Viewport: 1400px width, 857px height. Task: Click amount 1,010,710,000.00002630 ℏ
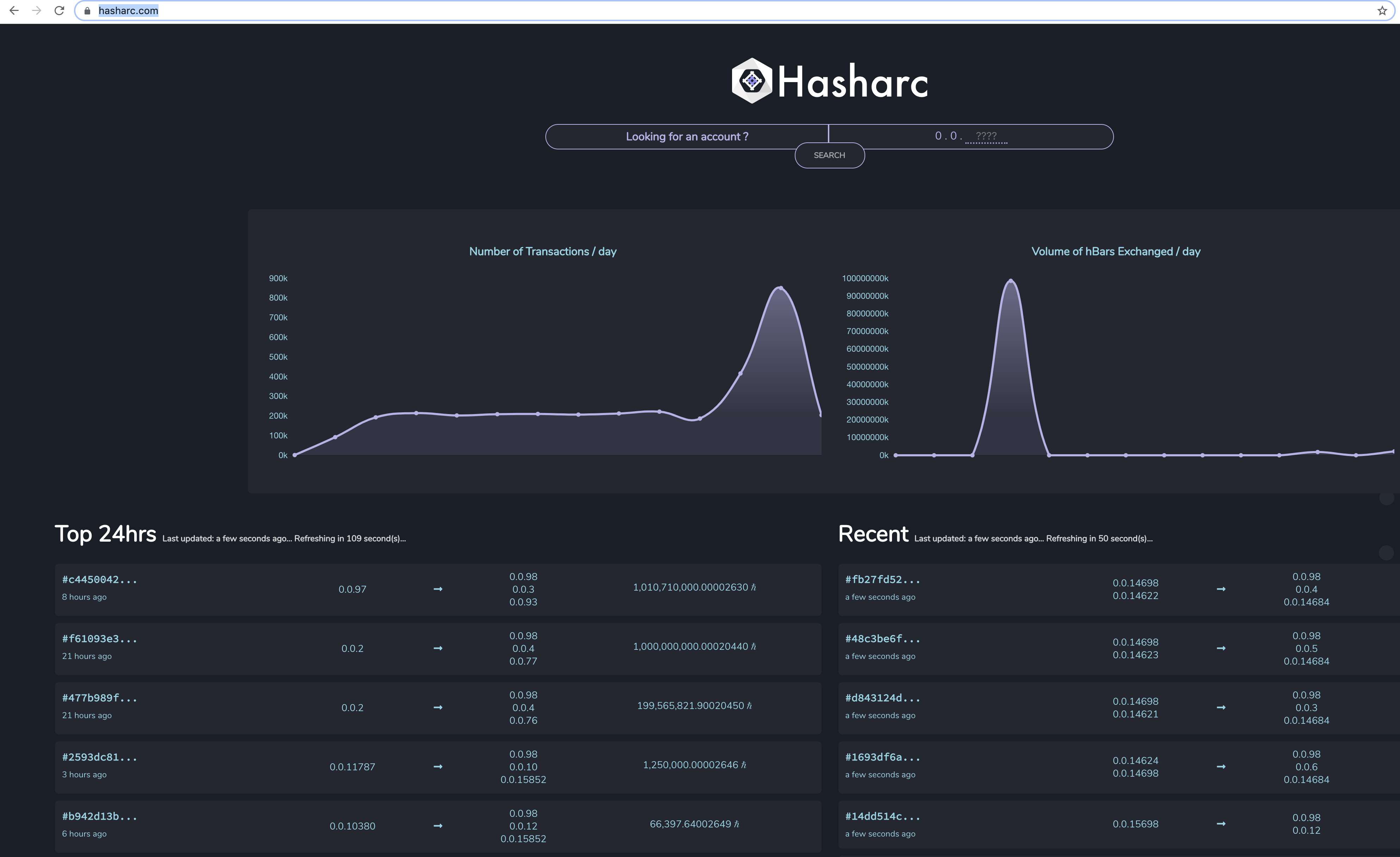[694, 587]
